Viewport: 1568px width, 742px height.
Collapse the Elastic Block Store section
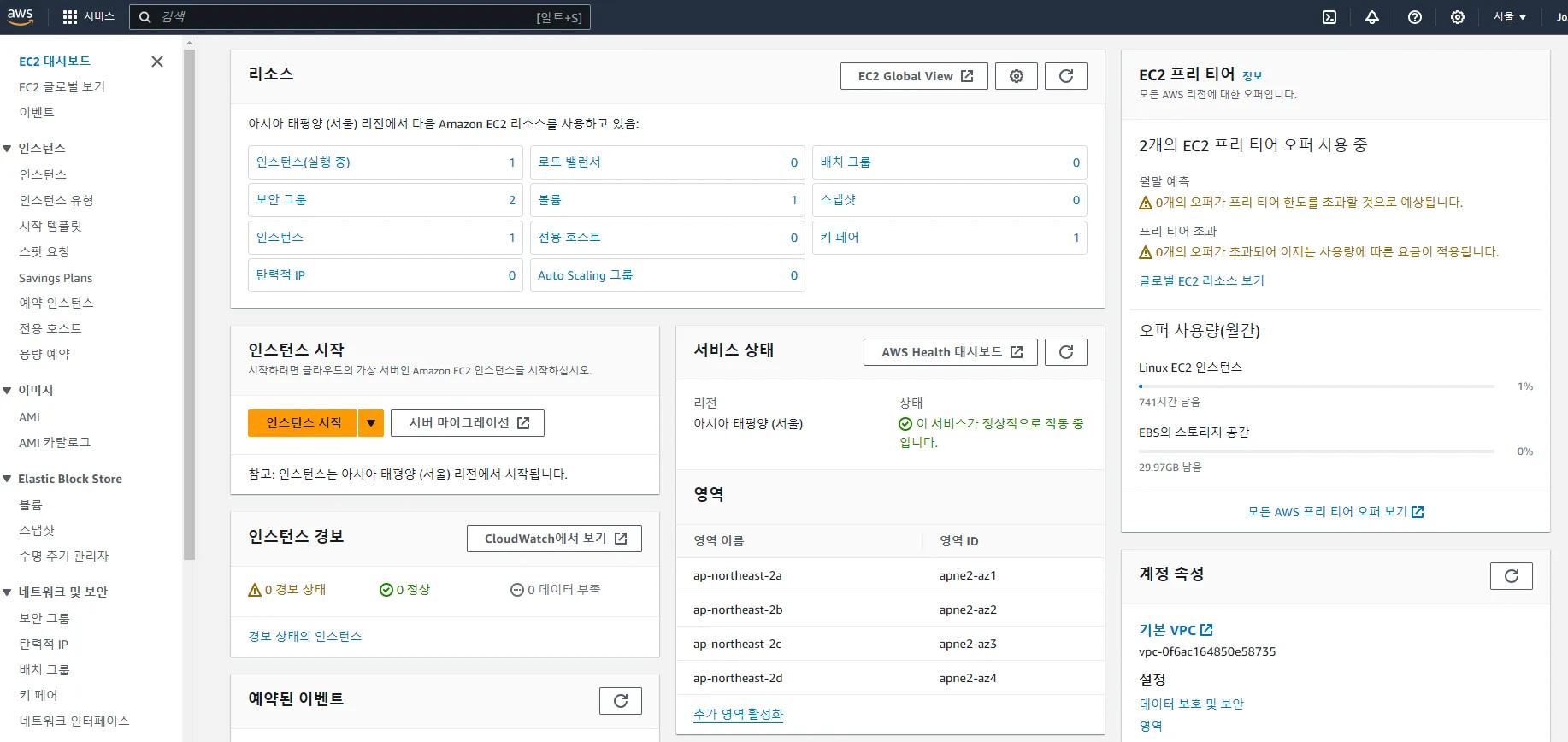point(7,480)
